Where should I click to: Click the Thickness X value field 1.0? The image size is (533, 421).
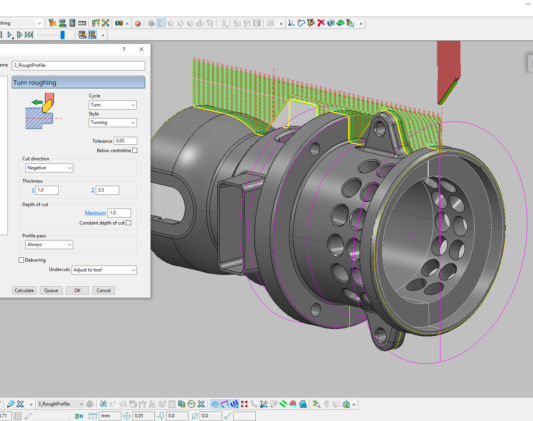(x=47, y=190)
